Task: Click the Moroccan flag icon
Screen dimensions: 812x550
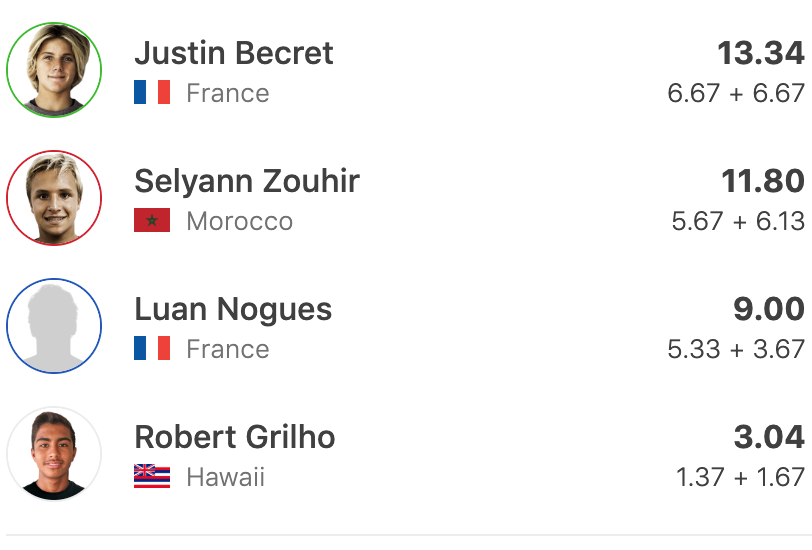Action: [152, 221]
